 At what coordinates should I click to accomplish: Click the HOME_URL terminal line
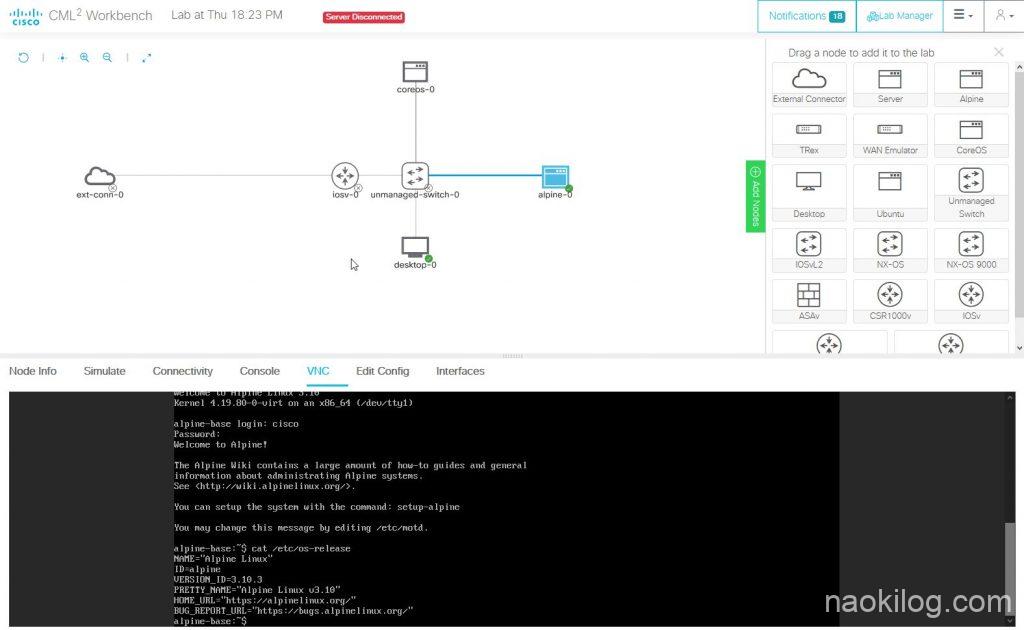(264, 601)
